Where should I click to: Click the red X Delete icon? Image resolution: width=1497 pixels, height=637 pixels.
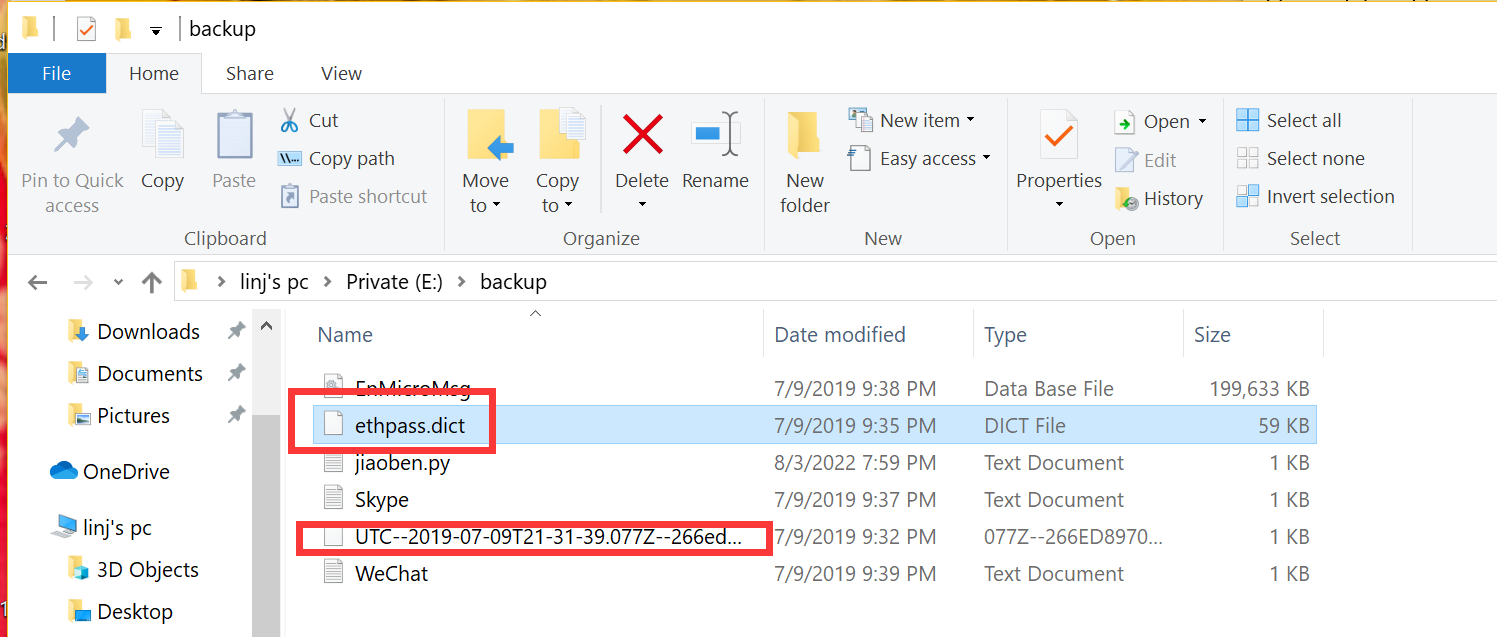coord(642,136)
